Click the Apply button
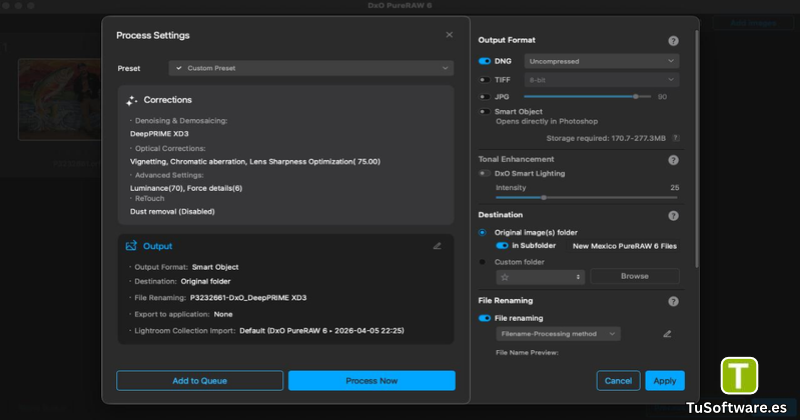 pos(665,381)
